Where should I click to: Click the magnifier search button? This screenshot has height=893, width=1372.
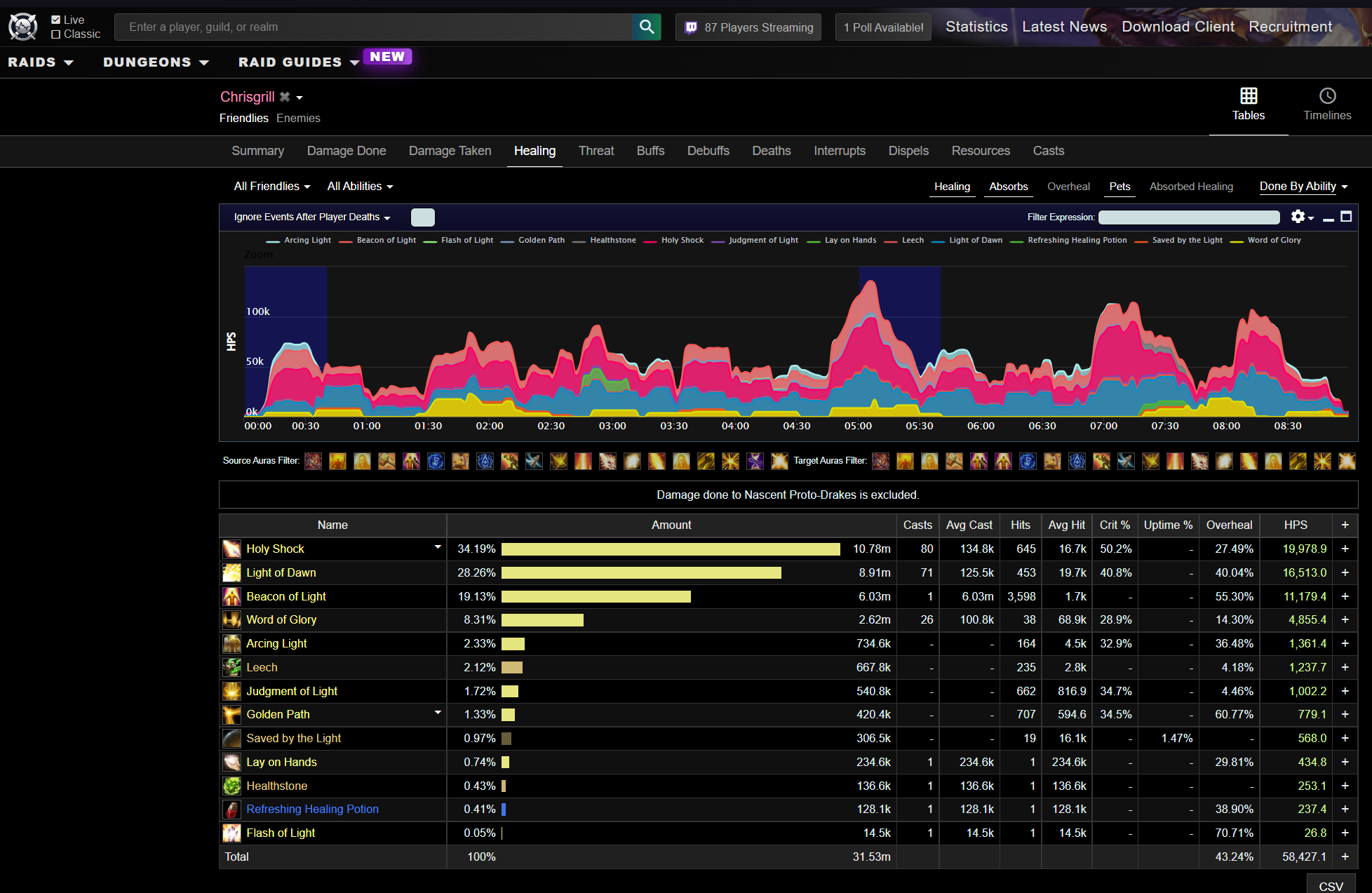[646, 27]
